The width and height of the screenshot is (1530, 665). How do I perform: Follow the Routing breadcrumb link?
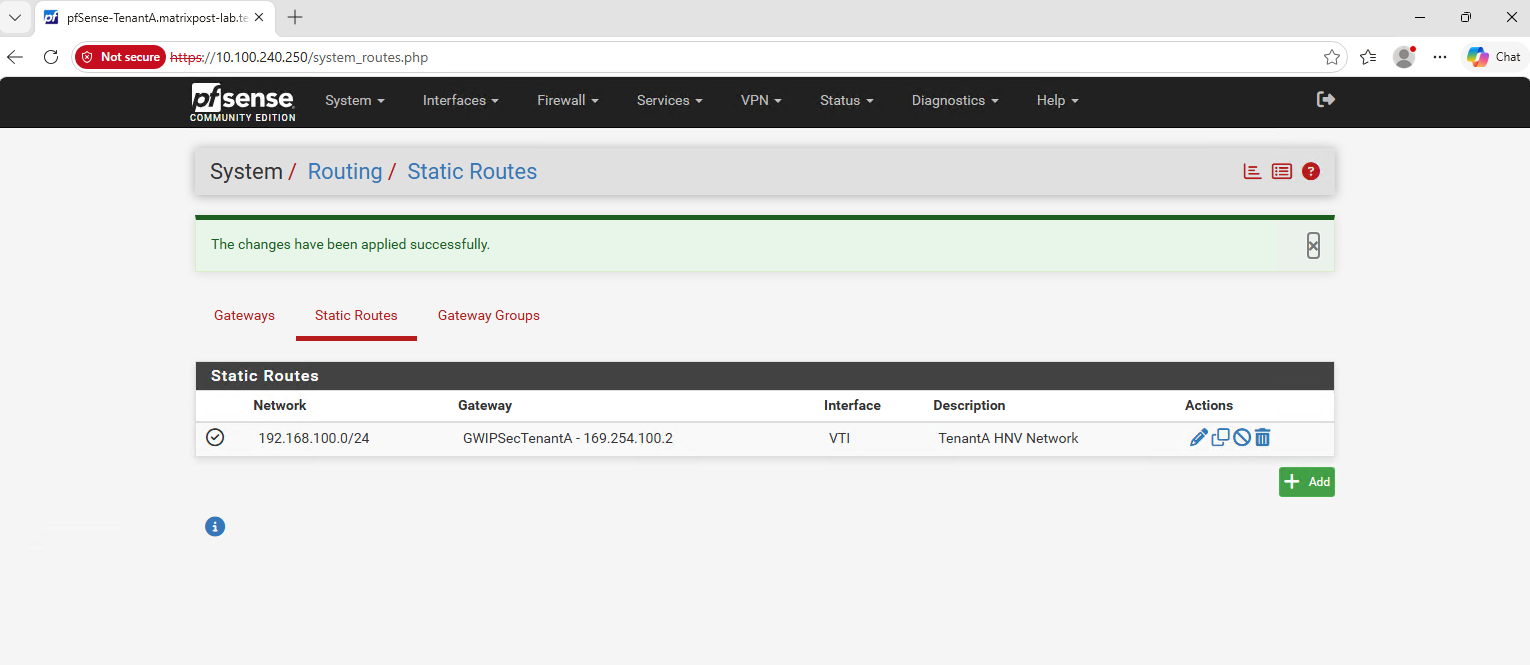tap(345, 171)
